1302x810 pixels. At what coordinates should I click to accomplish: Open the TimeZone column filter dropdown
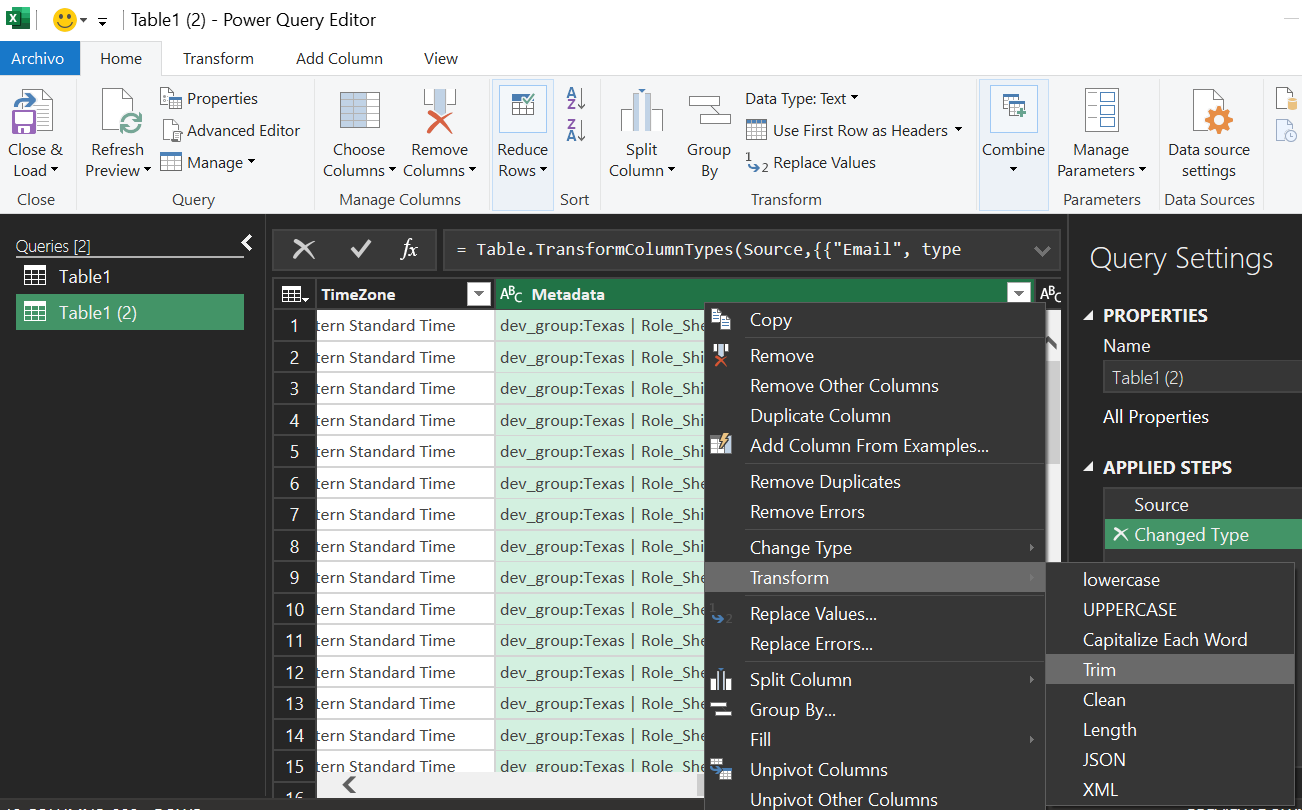coord(479,294)
